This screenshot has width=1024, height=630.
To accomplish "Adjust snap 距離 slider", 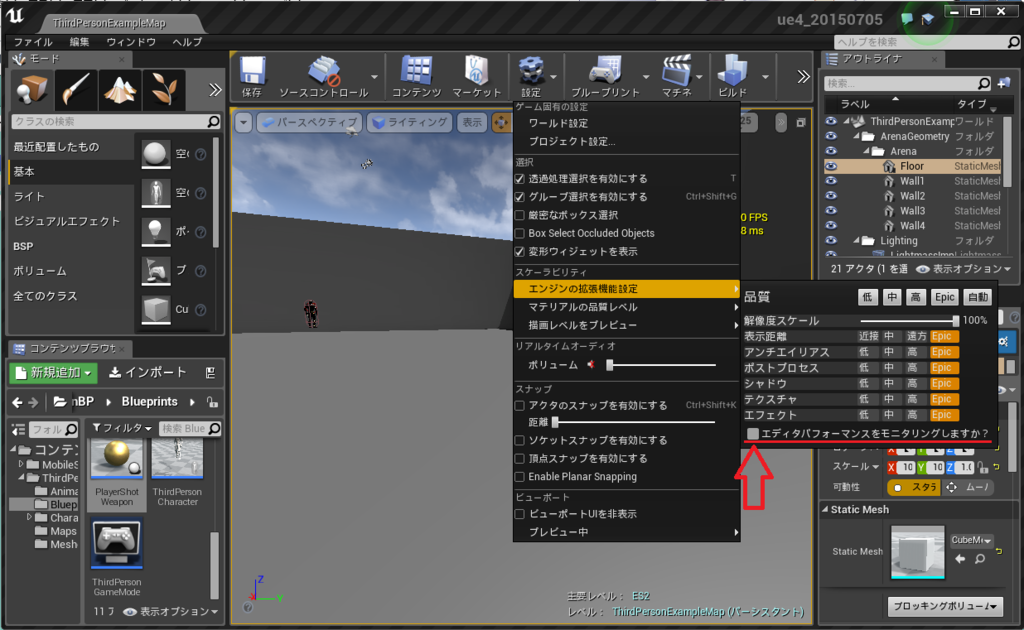I will [x=633, y=422].
